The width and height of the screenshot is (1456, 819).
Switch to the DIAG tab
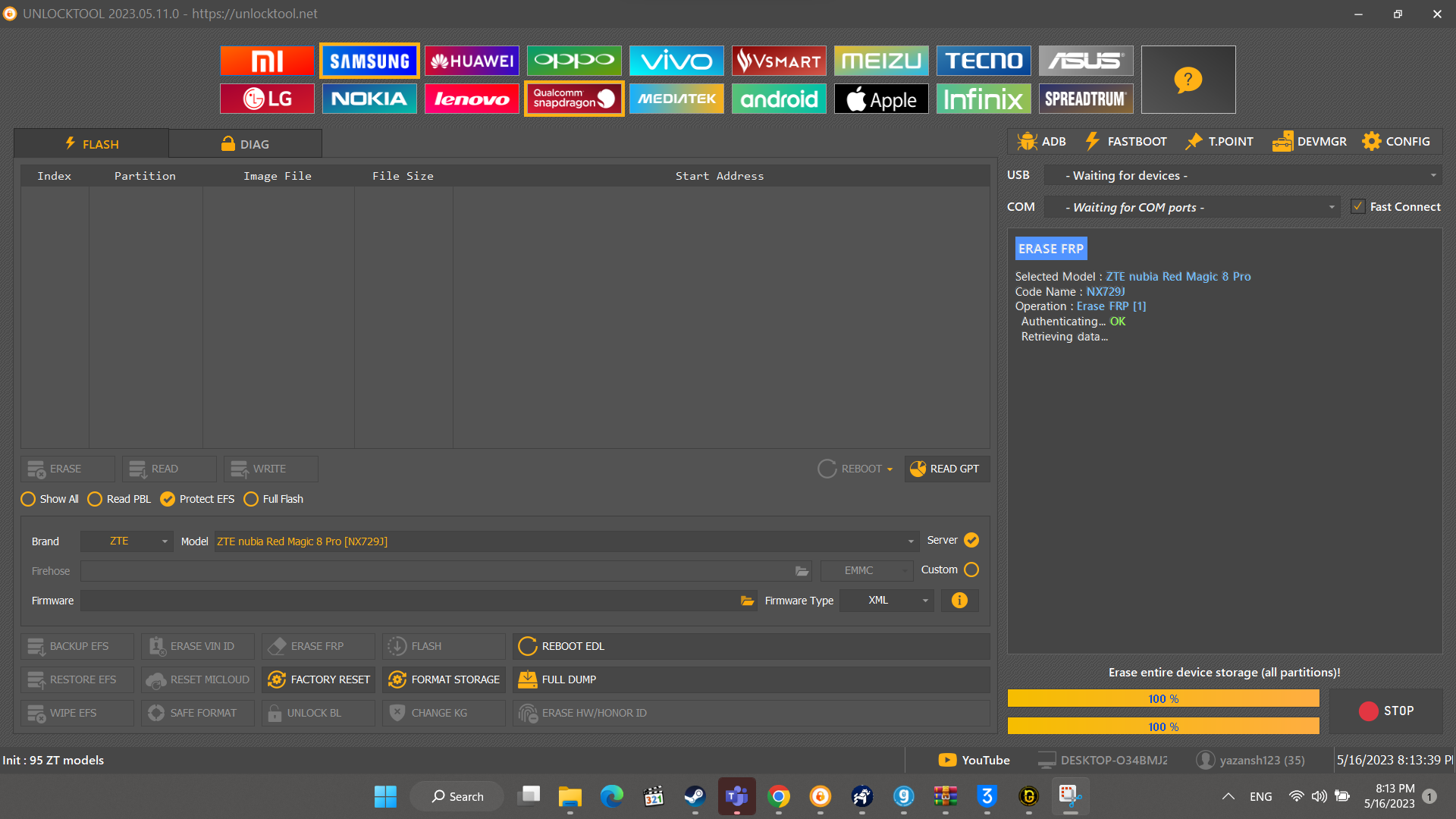[245, 143]
